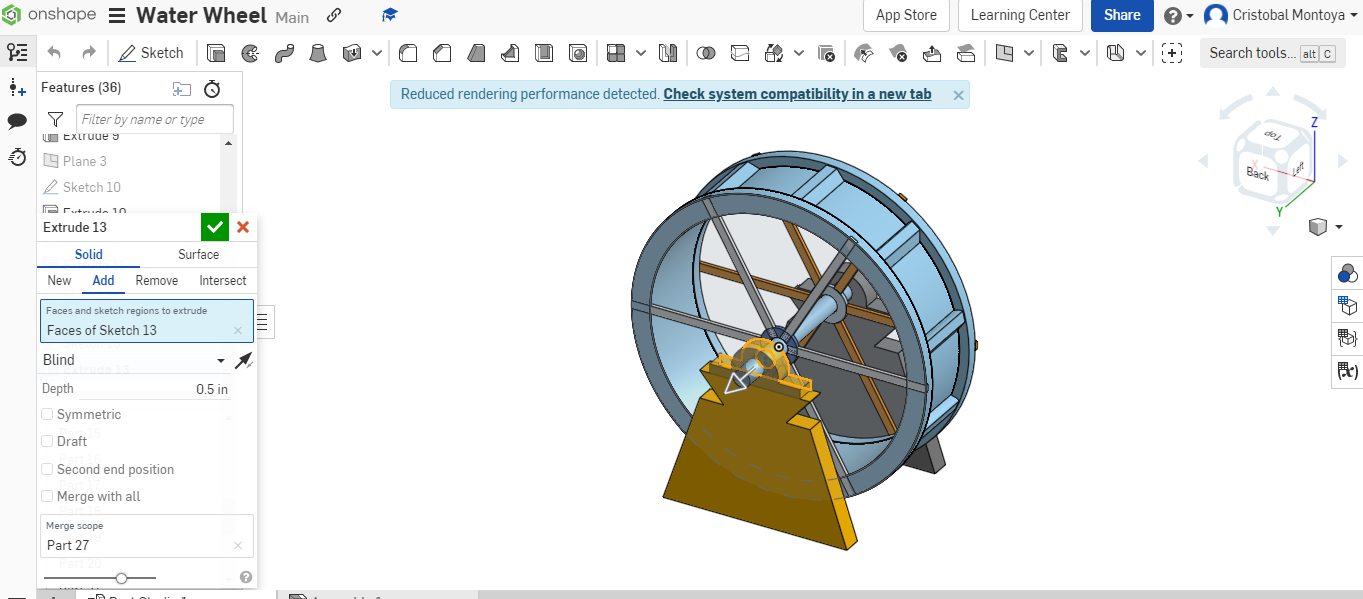Screen dimensions: 1363x599
Task: Select the Add operation option
Action: click(104, 281)
